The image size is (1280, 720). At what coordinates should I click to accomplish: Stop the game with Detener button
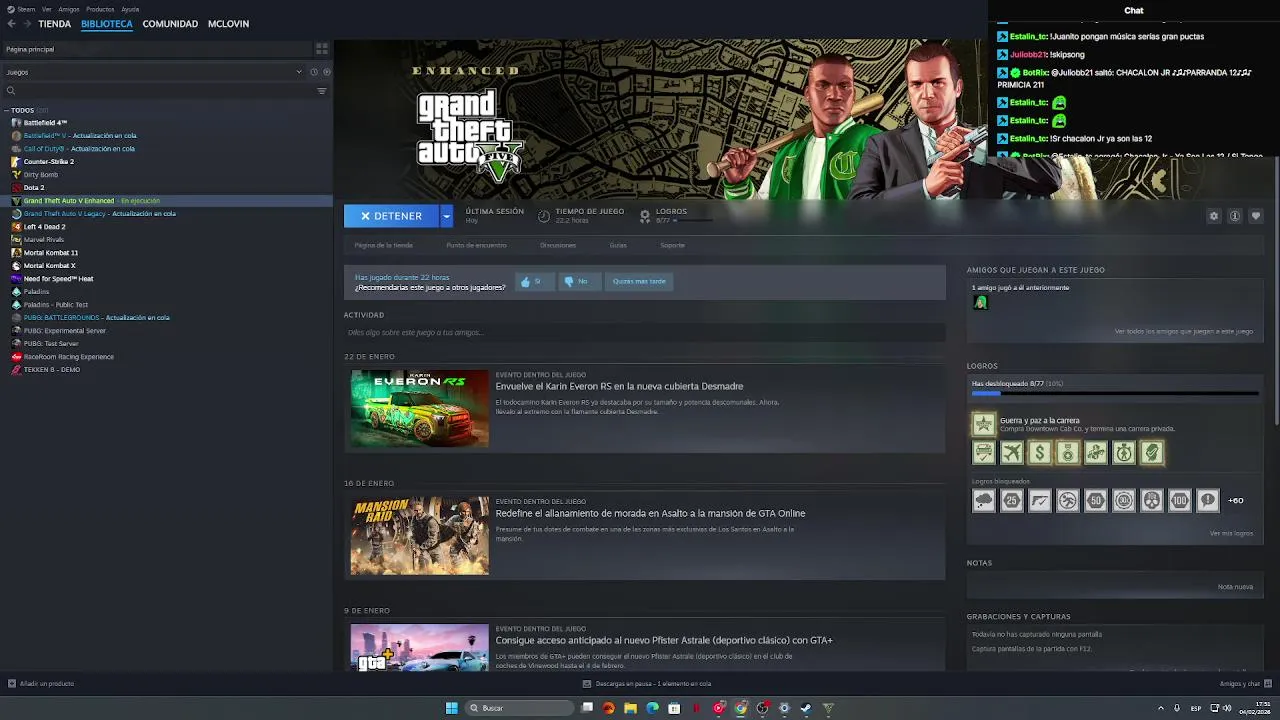(392, 216)
